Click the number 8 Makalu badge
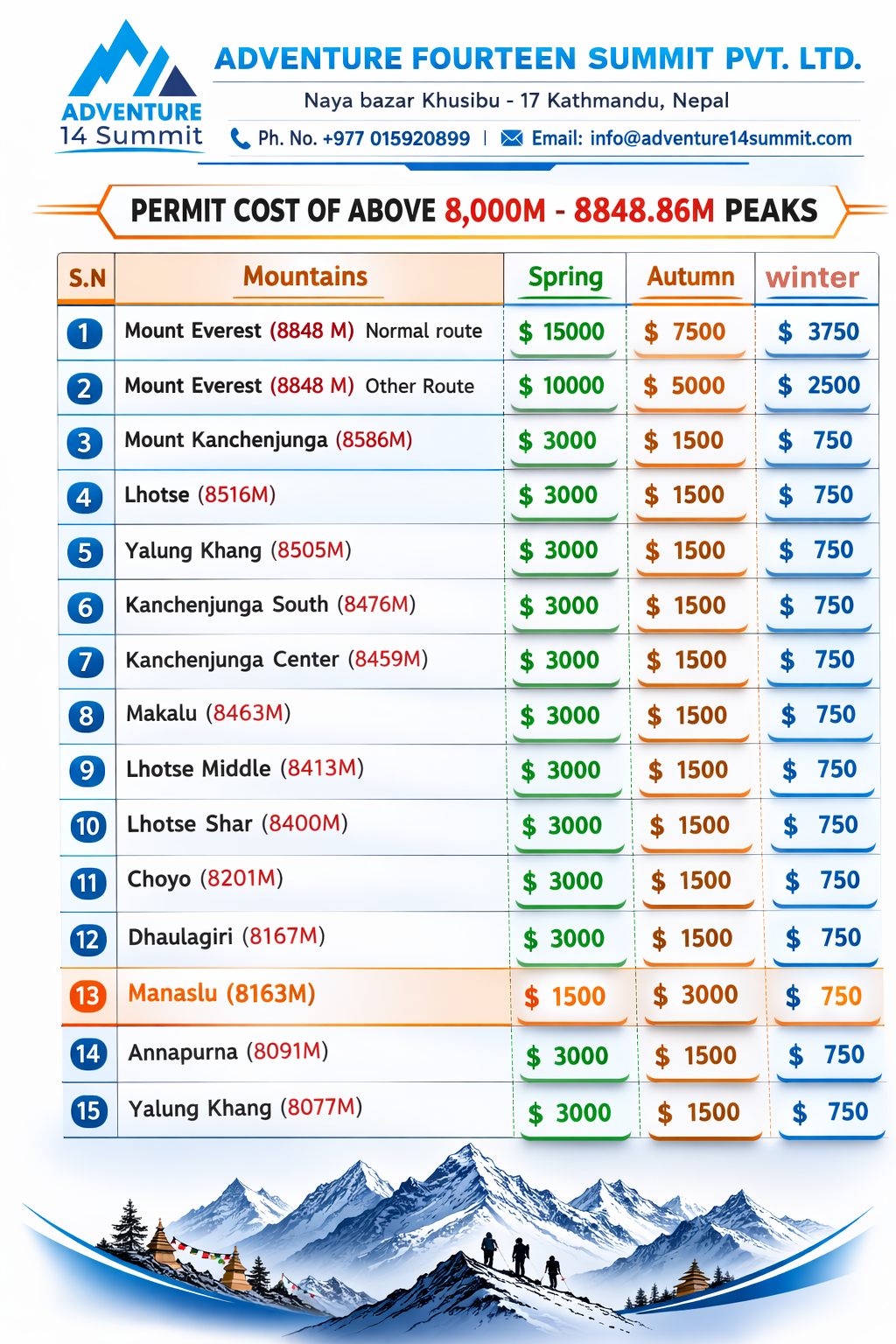Screen dimensions: 896x1344 [x=86, y=716]
